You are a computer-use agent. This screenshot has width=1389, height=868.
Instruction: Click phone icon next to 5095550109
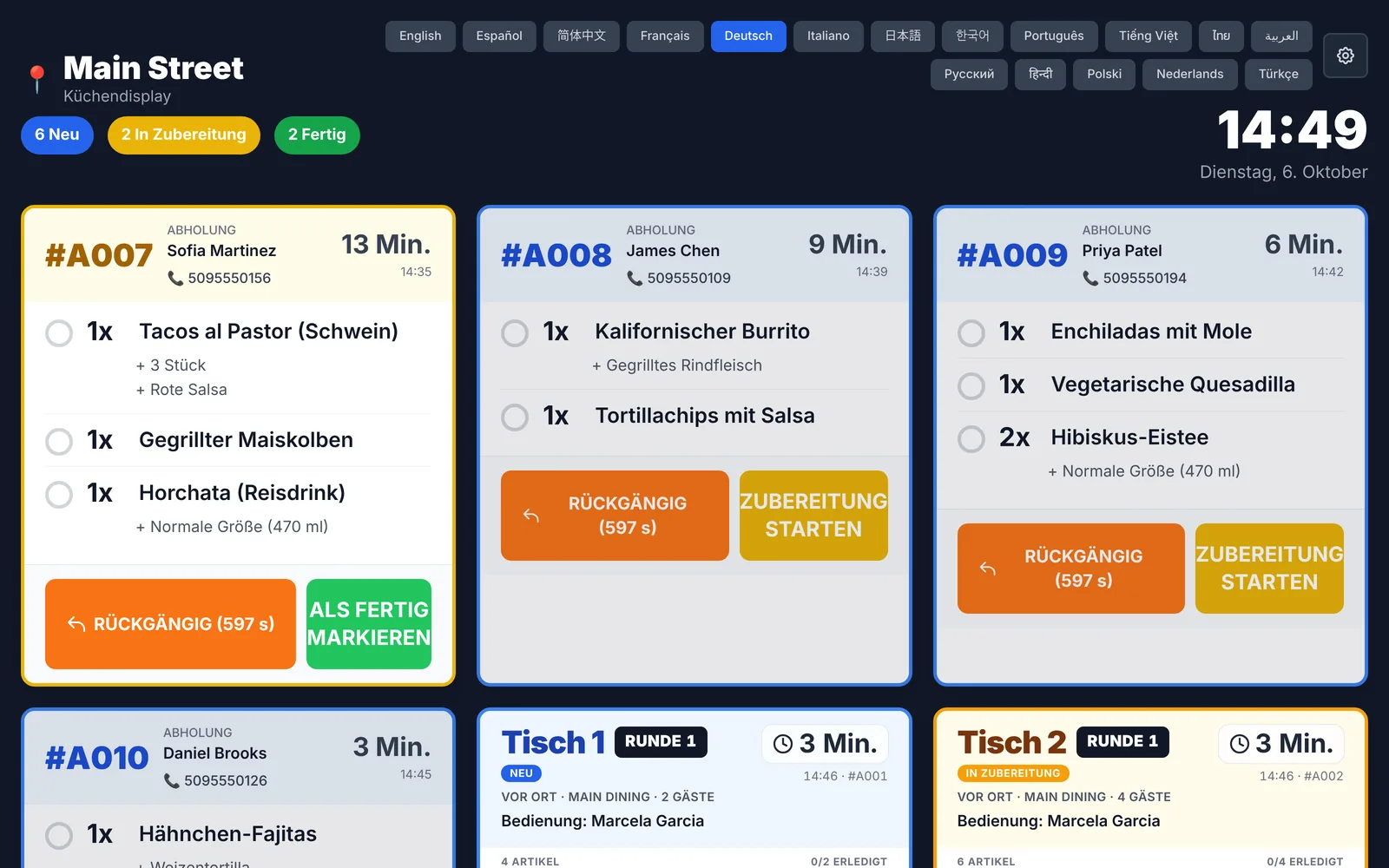[x=635, y=278]
